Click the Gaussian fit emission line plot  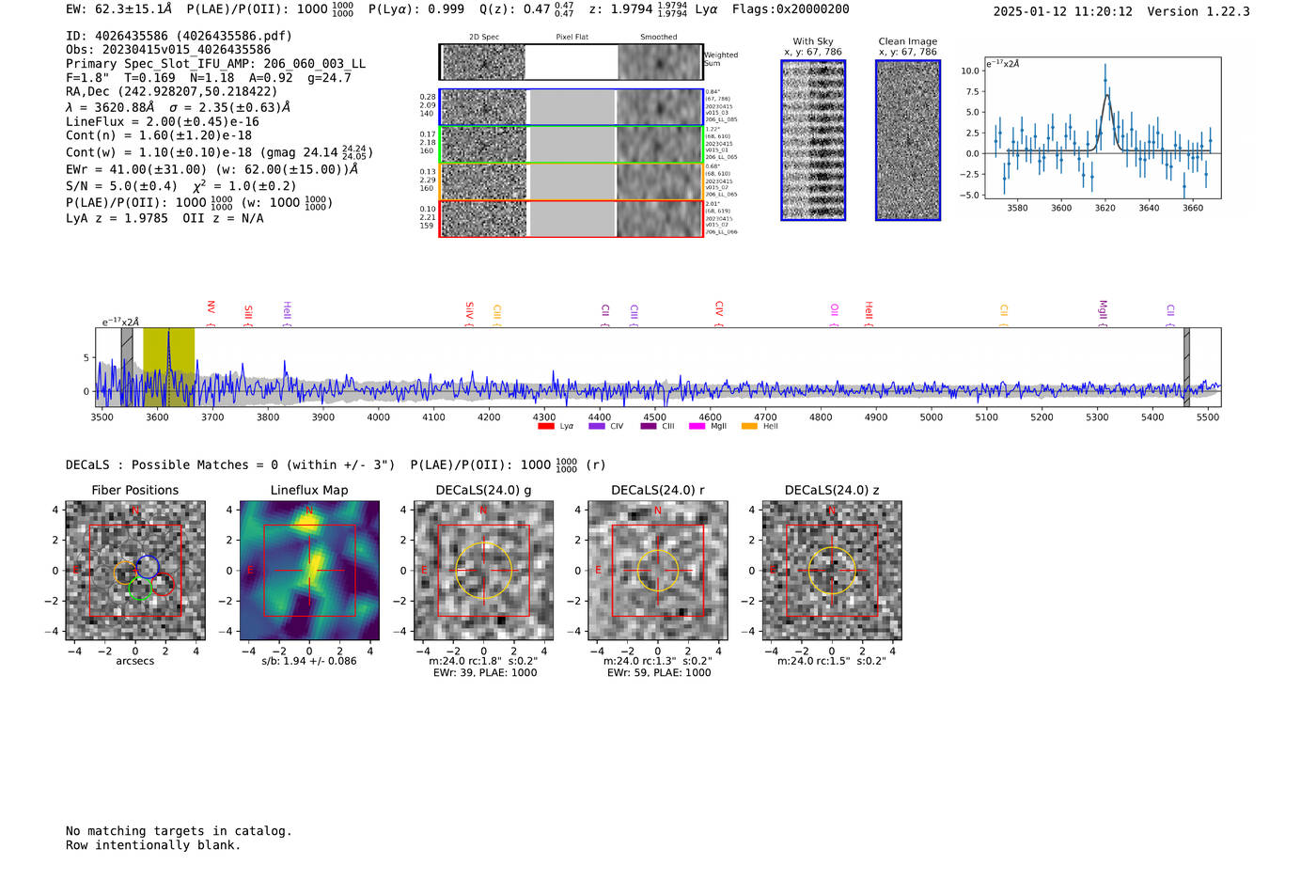pyautogui.click(x=1102, y=128)
